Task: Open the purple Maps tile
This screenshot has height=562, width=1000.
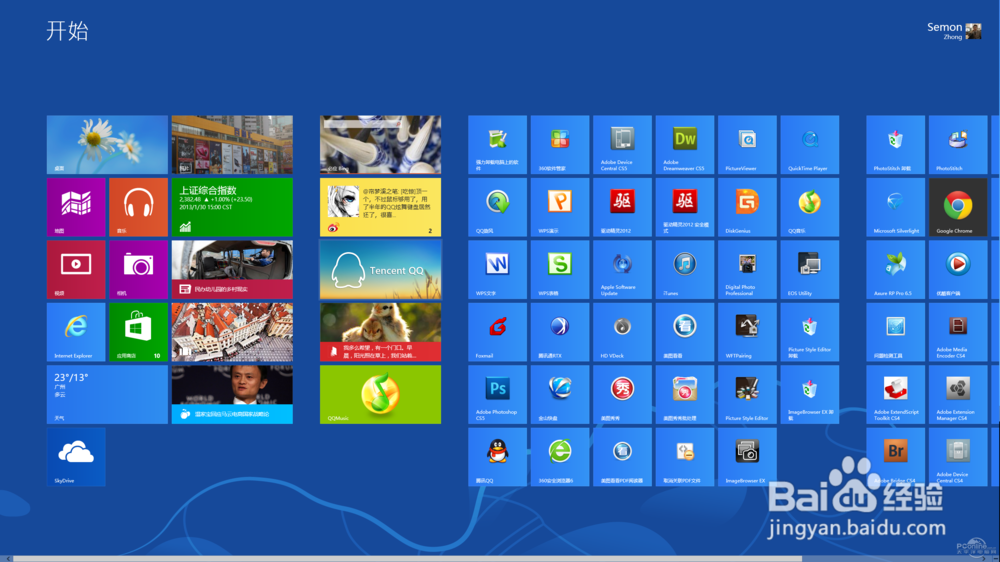Action: [x=76, y=207]
